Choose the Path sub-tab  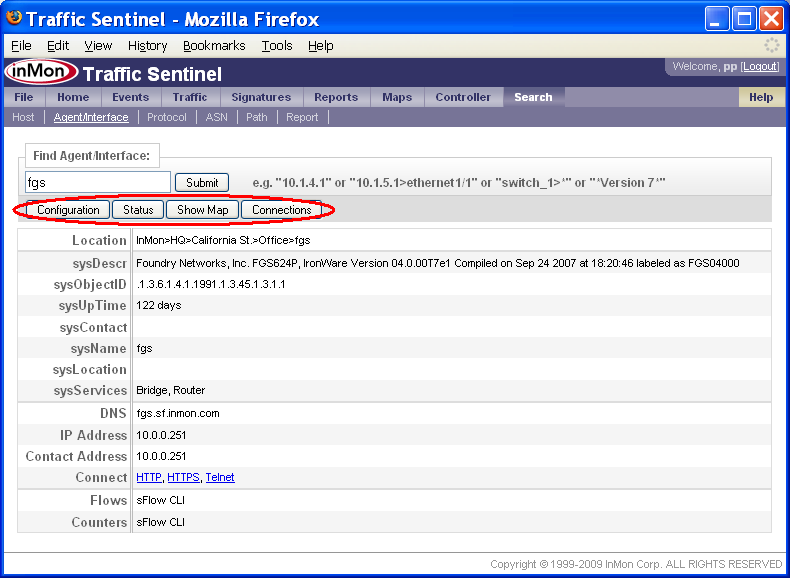(x=256, y=117)
